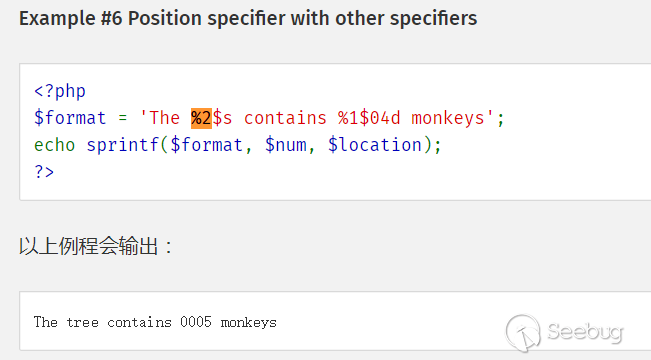
Task: Click the %1$04d specifier text
Action: coord(369,118)
